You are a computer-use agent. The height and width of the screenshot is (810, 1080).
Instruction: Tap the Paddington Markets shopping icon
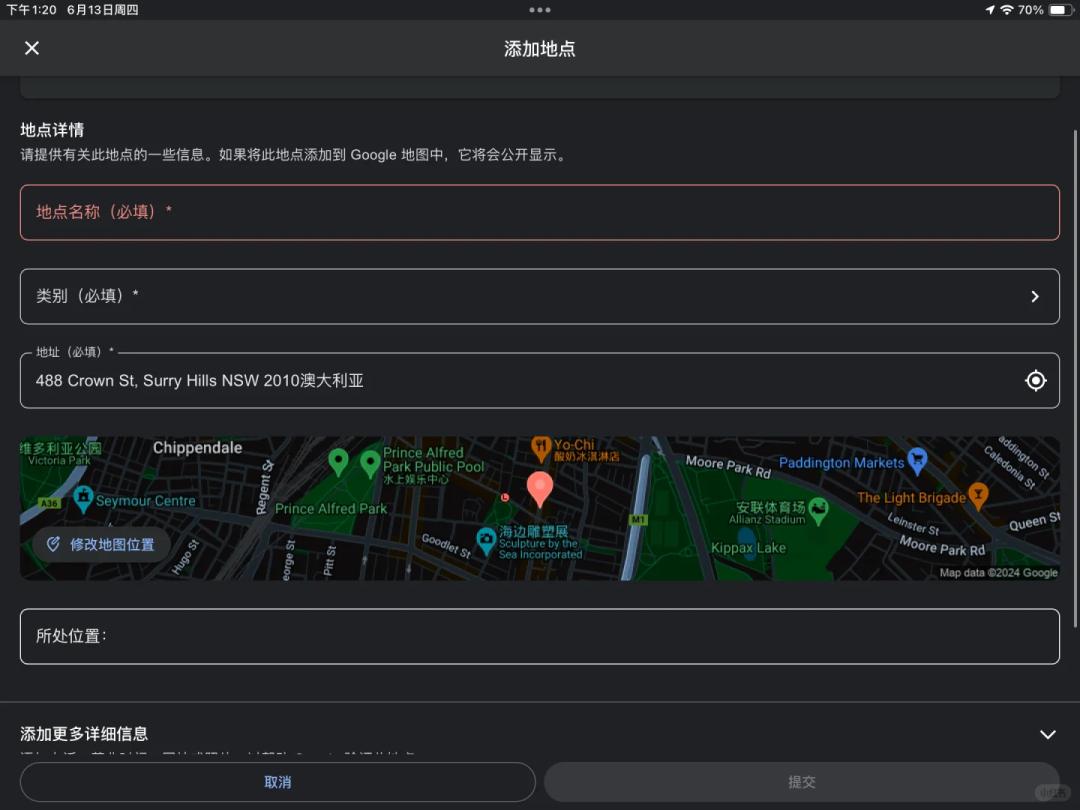click(917, 460)
